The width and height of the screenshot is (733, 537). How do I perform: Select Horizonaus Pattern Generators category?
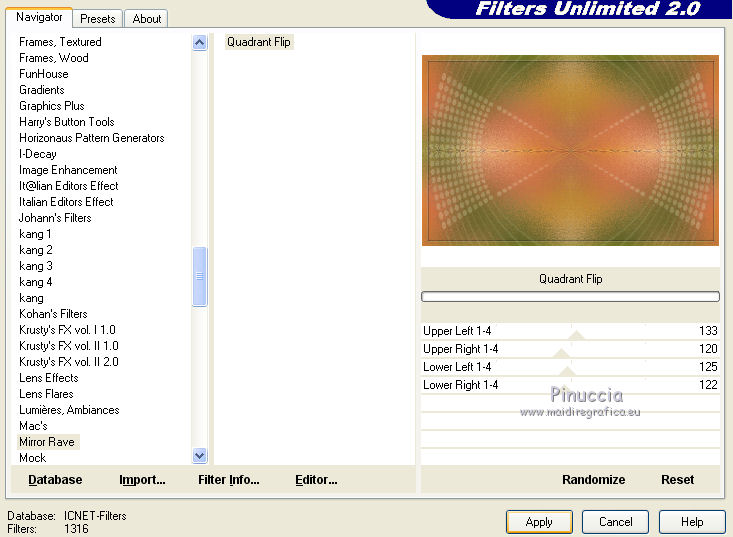(x=92, y=138)
